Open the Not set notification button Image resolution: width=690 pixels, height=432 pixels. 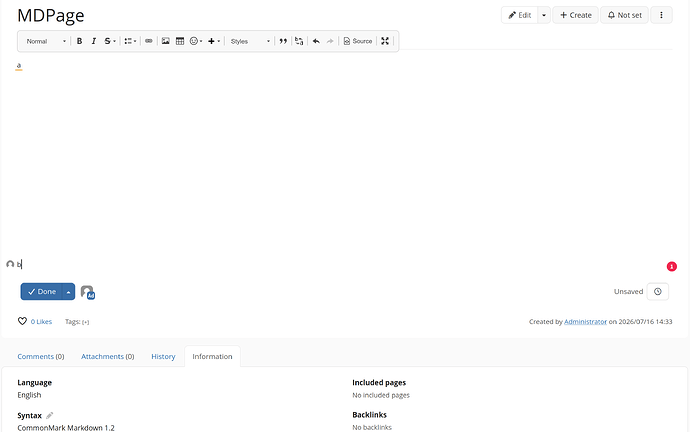point(624,15)
